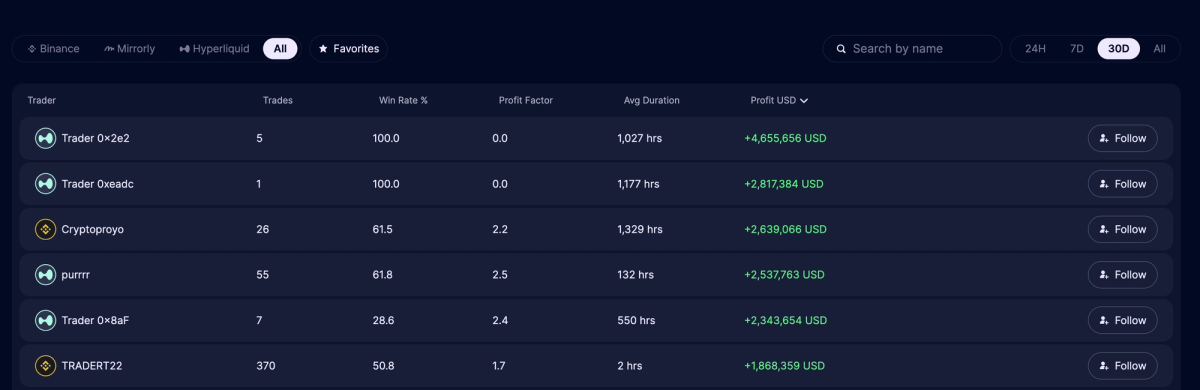Open Hyperliquid avatar of Trader 0×8aF
Screen dimensions: 1200x390
[x=45, y=320]
